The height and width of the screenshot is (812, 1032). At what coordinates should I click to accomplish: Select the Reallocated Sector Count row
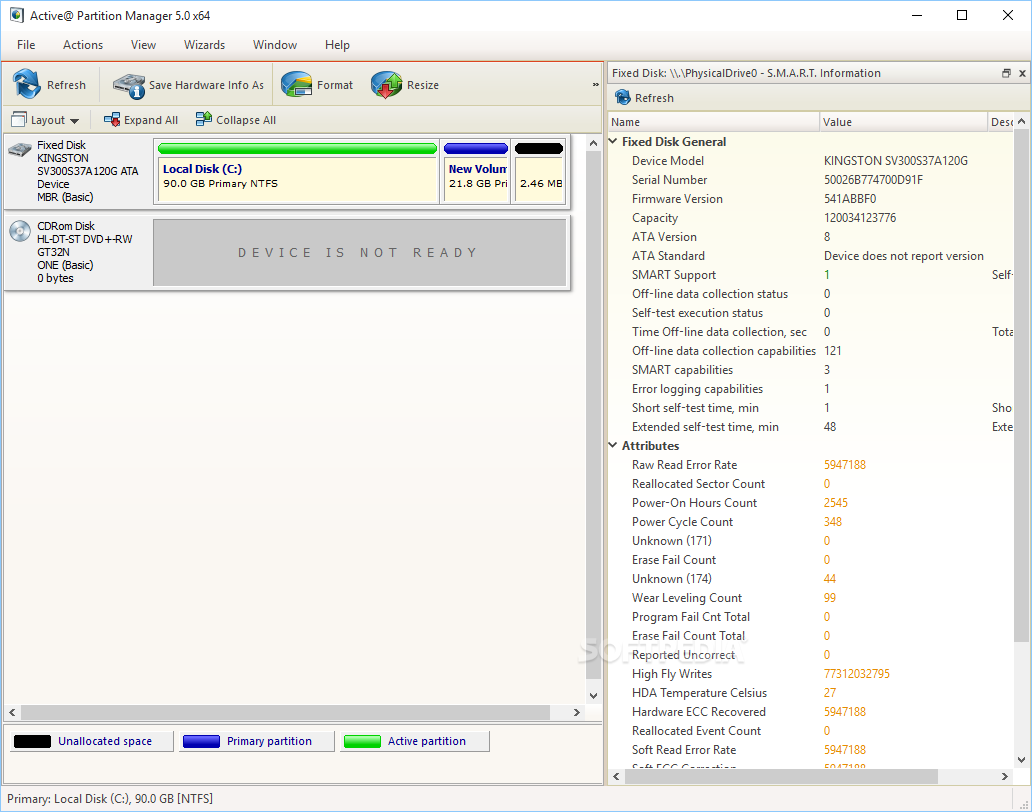[x=811, y=484]
